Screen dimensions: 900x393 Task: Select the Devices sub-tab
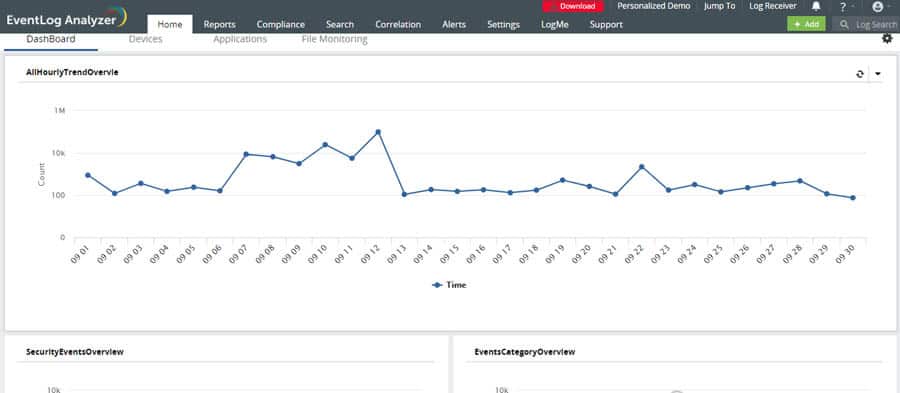tap(145, 39)
